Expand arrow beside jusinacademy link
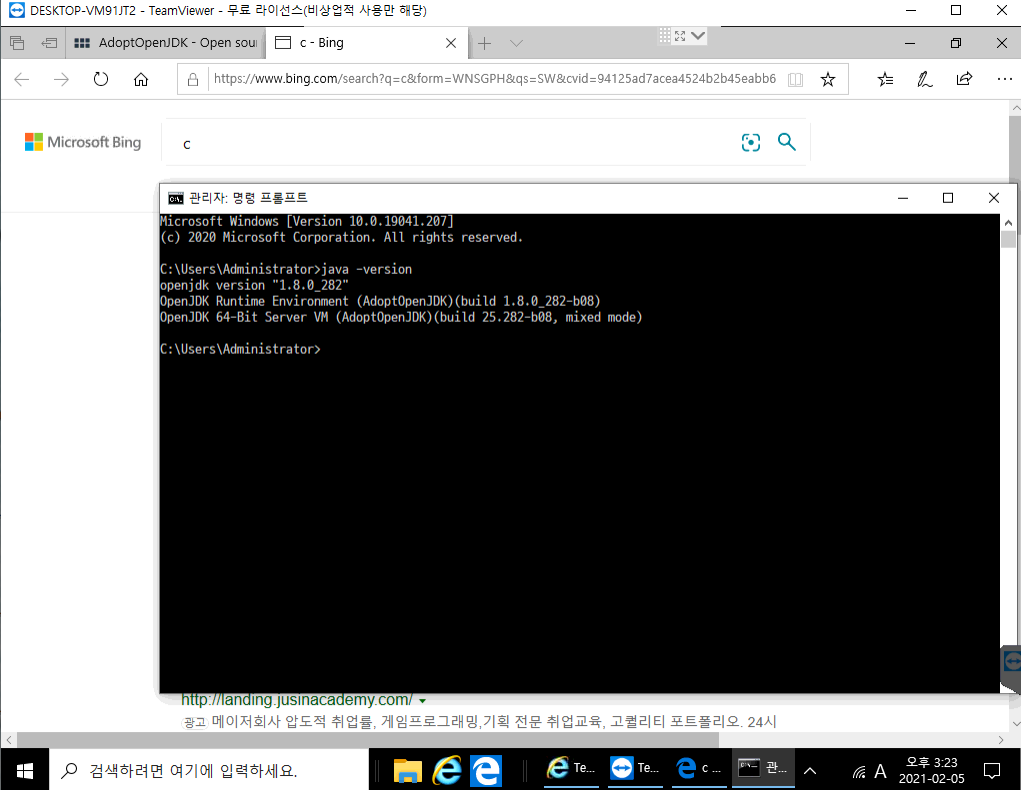1021x790 pixels. (x=423, y=701)
